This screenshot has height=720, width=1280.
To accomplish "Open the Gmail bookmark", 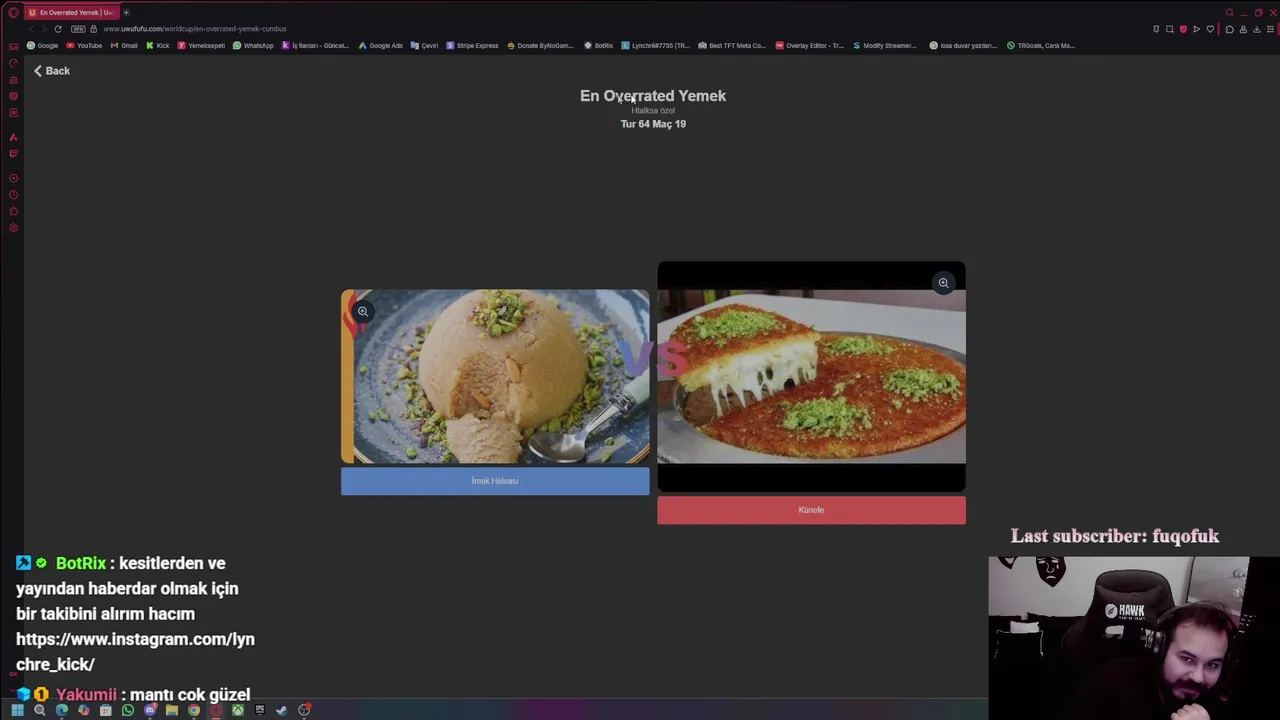I will pyautogui.click(x=124, y=45).
